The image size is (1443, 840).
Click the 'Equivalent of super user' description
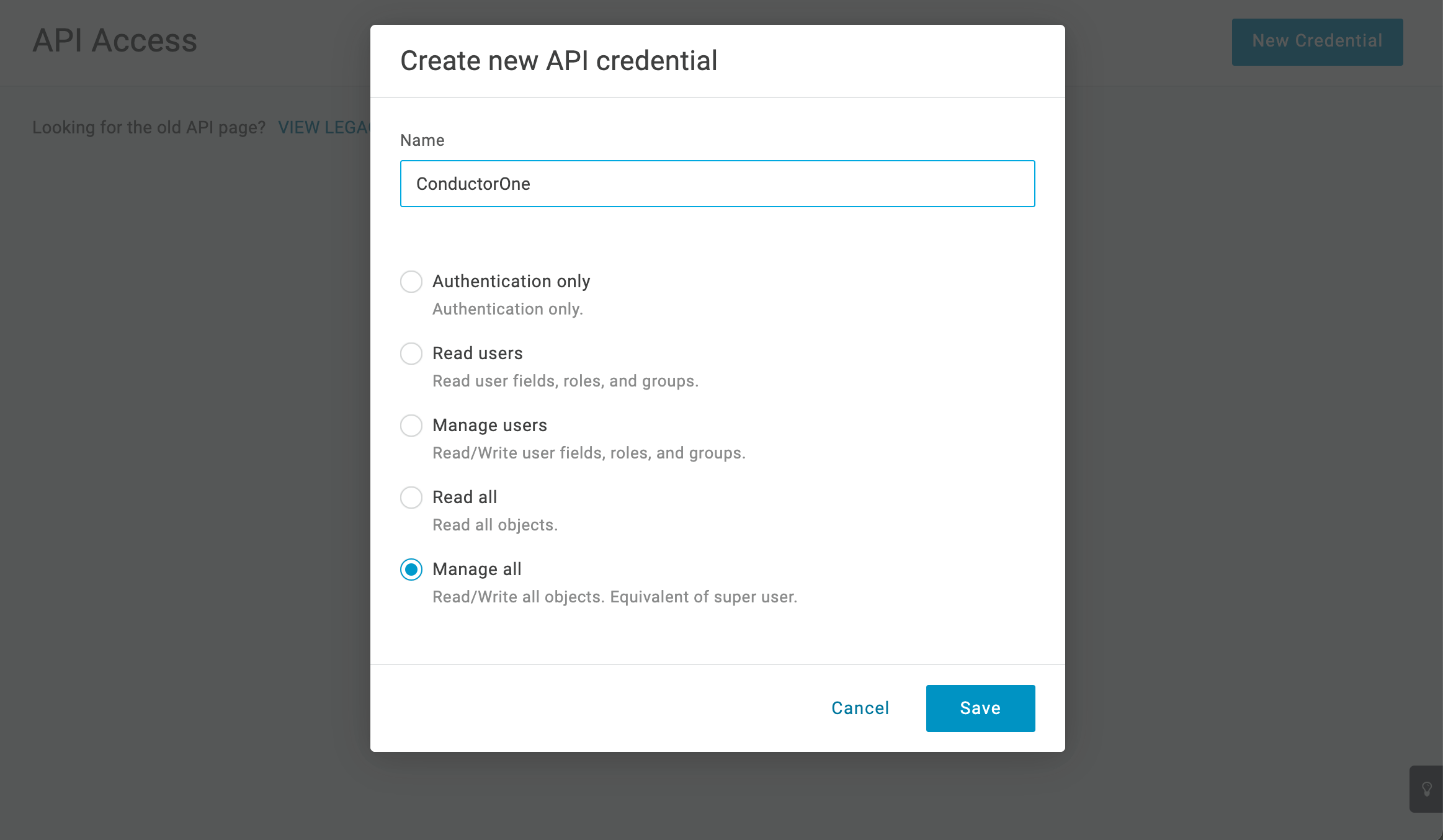click(x=703, y=597)
